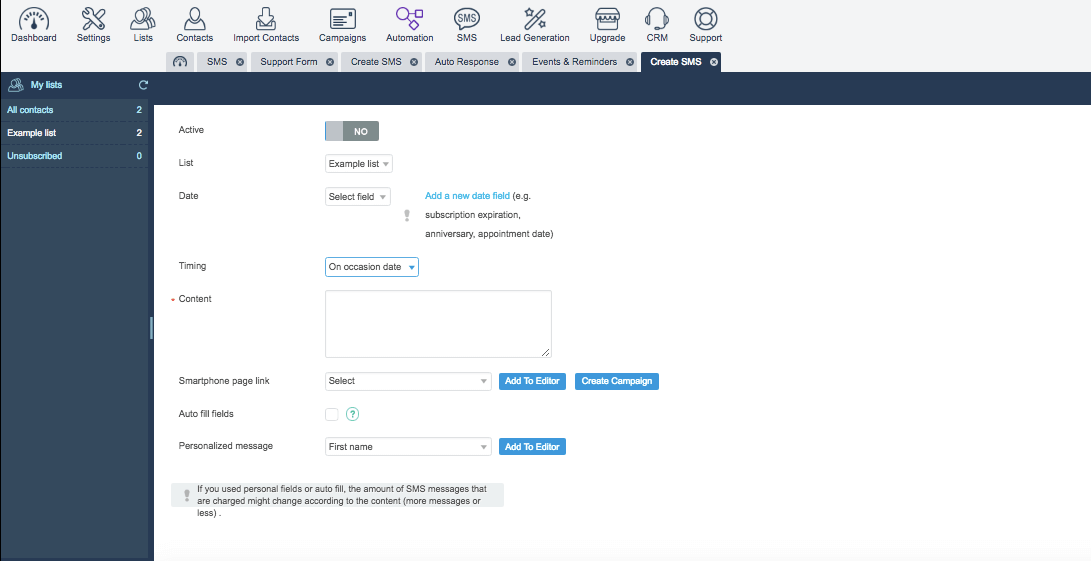Open the Smartphone page link dropdown
The width and height of the screenshot is (1091, 561).
(408, 381)
